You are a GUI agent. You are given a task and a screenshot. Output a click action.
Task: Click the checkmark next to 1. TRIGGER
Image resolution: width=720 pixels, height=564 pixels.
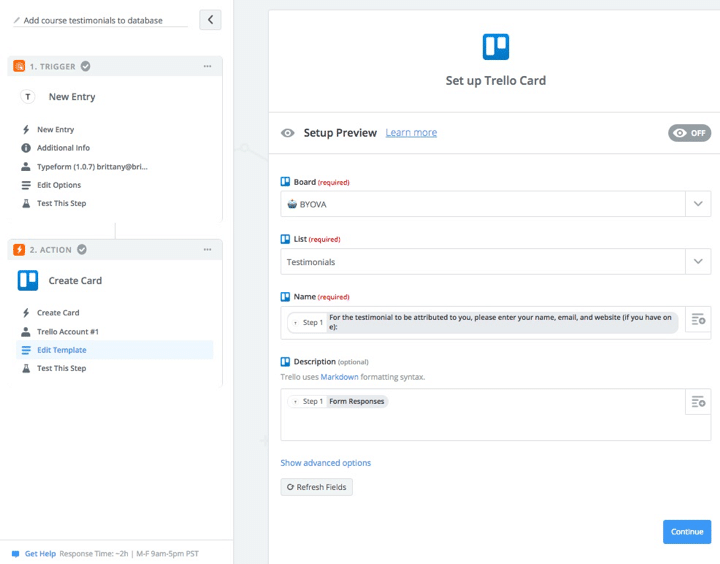point(85,66)
